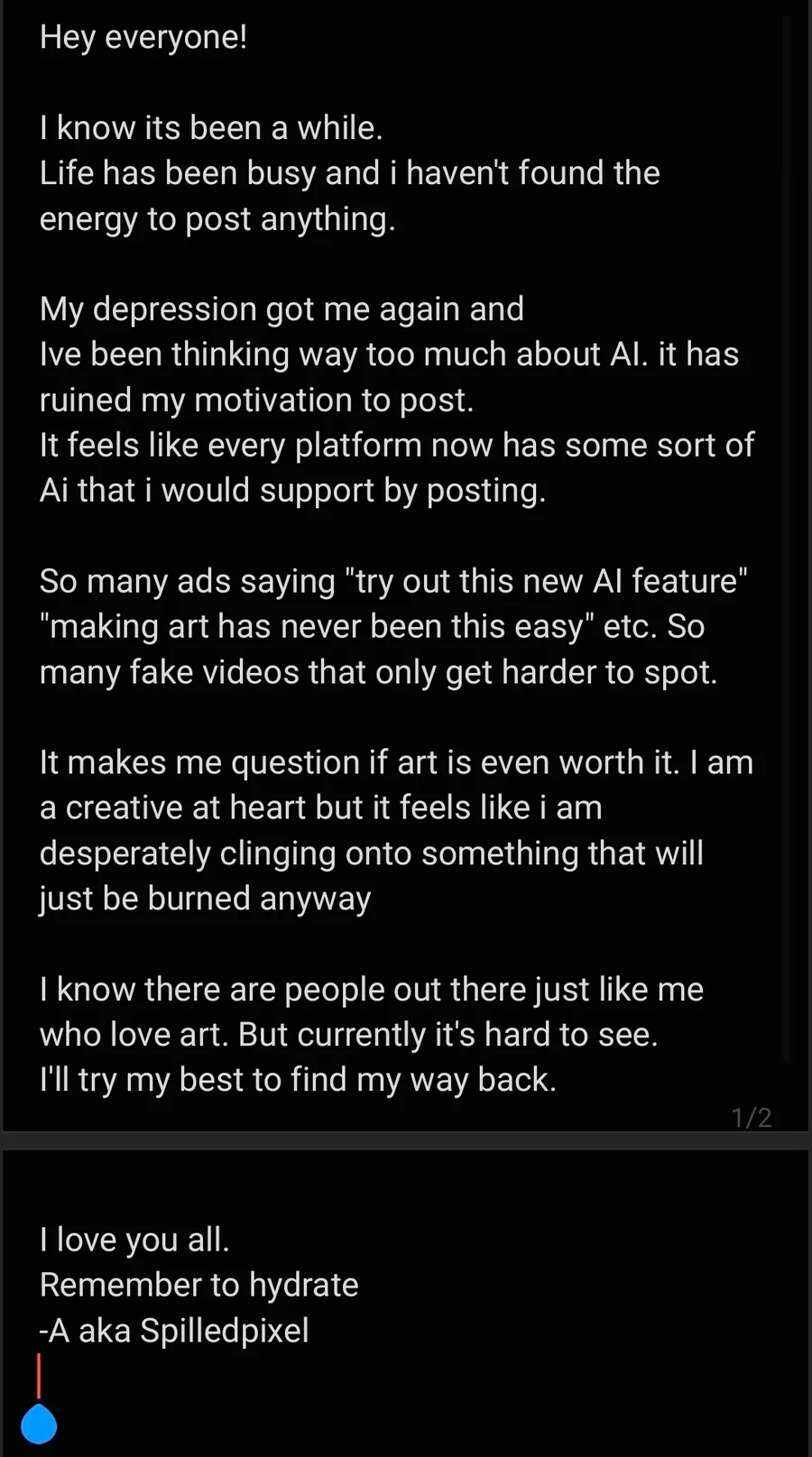Click the divider between the two pages

click(x=406, y=1140)
